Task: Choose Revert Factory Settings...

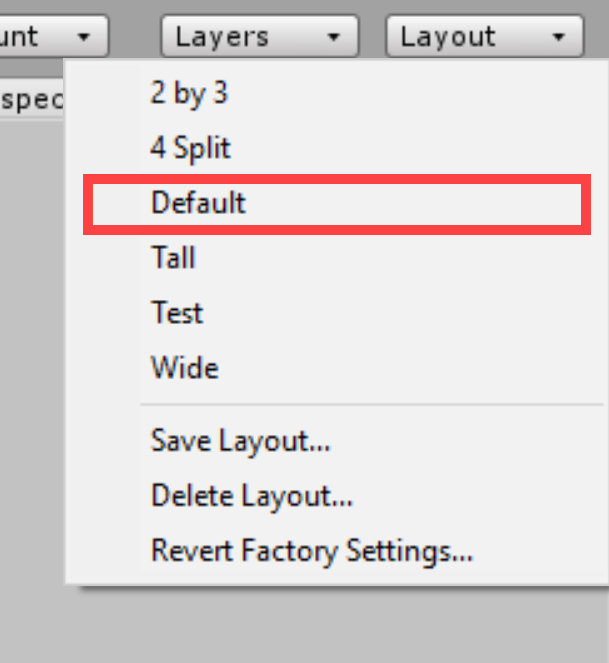Action: pyautogui.click(x=312, y=550)
